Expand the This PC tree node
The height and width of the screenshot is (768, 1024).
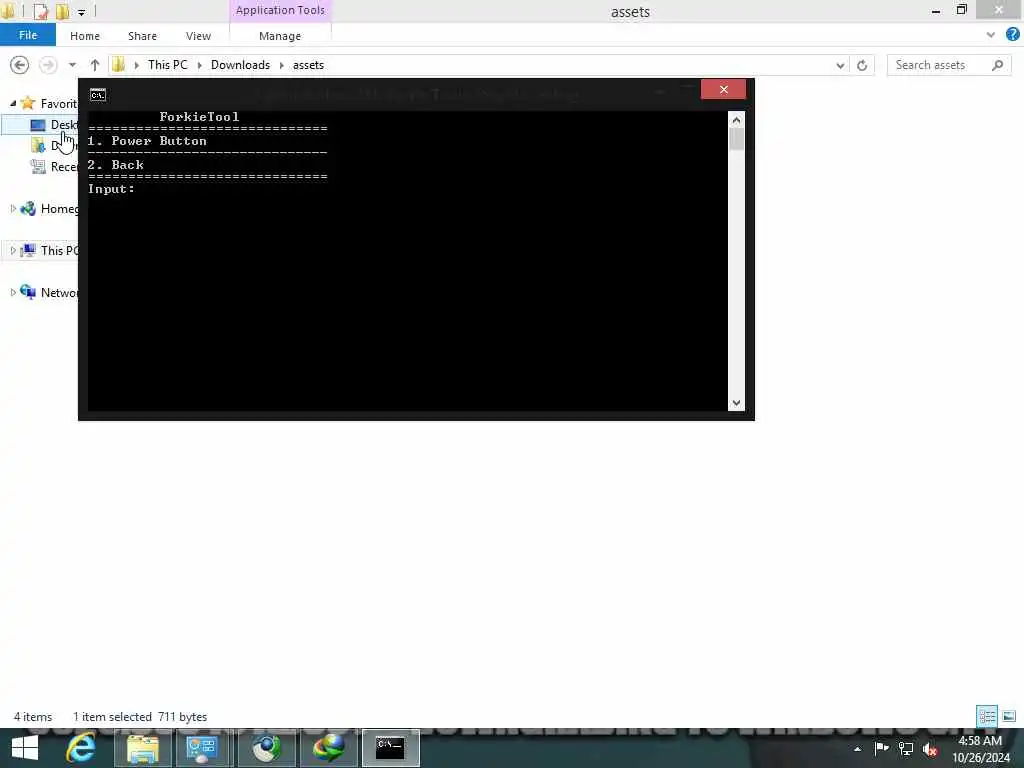pos(12,250)
